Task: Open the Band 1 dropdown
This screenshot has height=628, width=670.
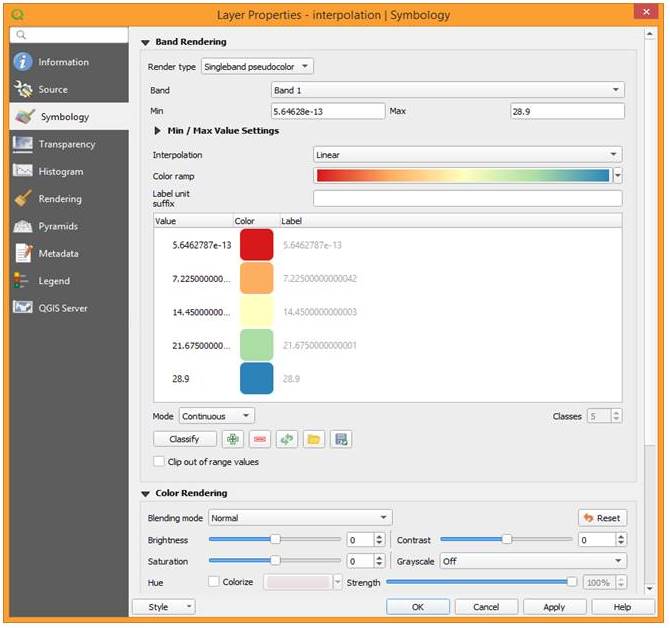Action: (x=447, y=90)
